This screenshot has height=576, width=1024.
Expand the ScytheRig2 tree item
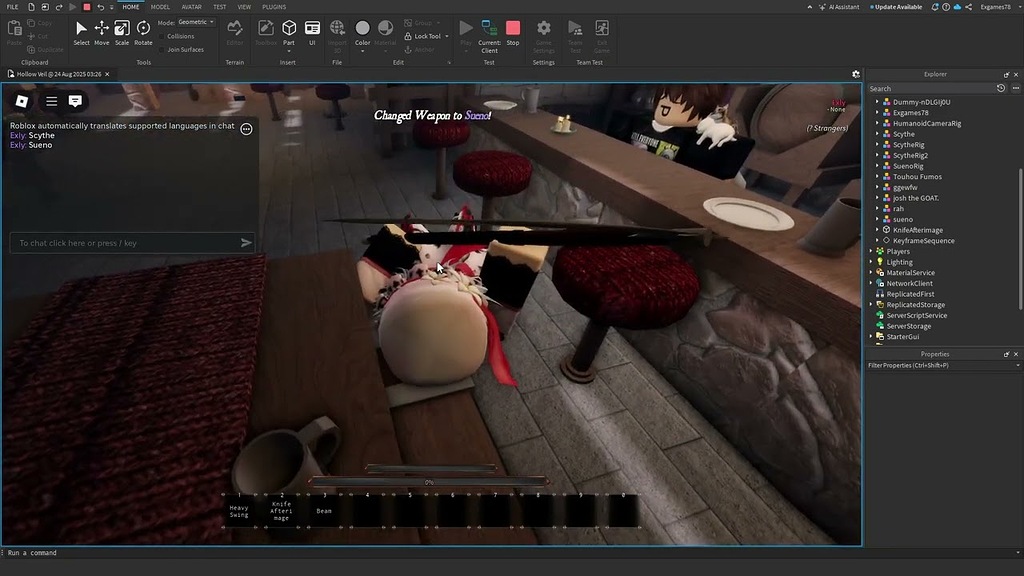pos(878,156)
